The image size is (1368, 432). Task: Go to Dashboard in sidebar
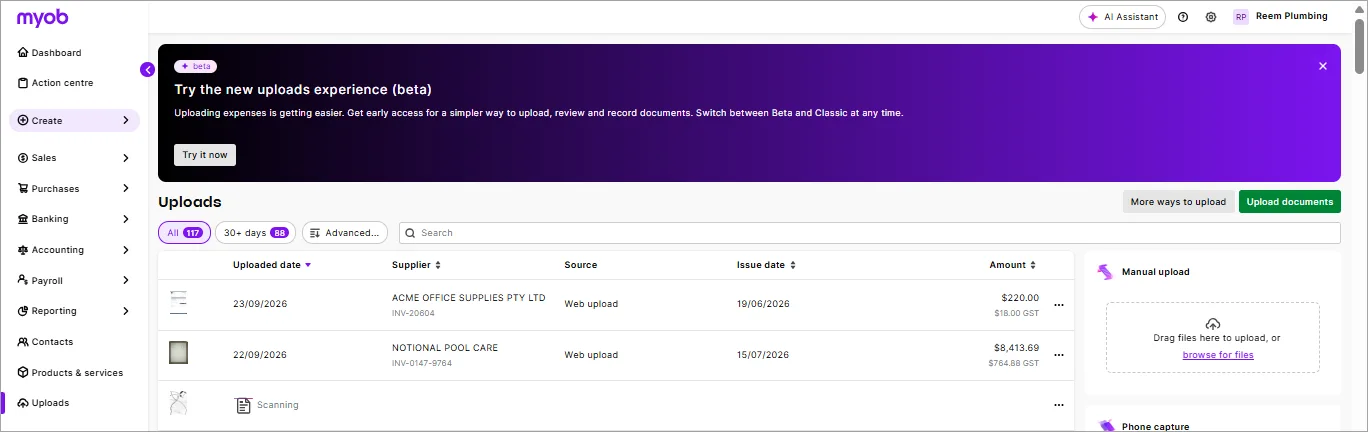56,52
